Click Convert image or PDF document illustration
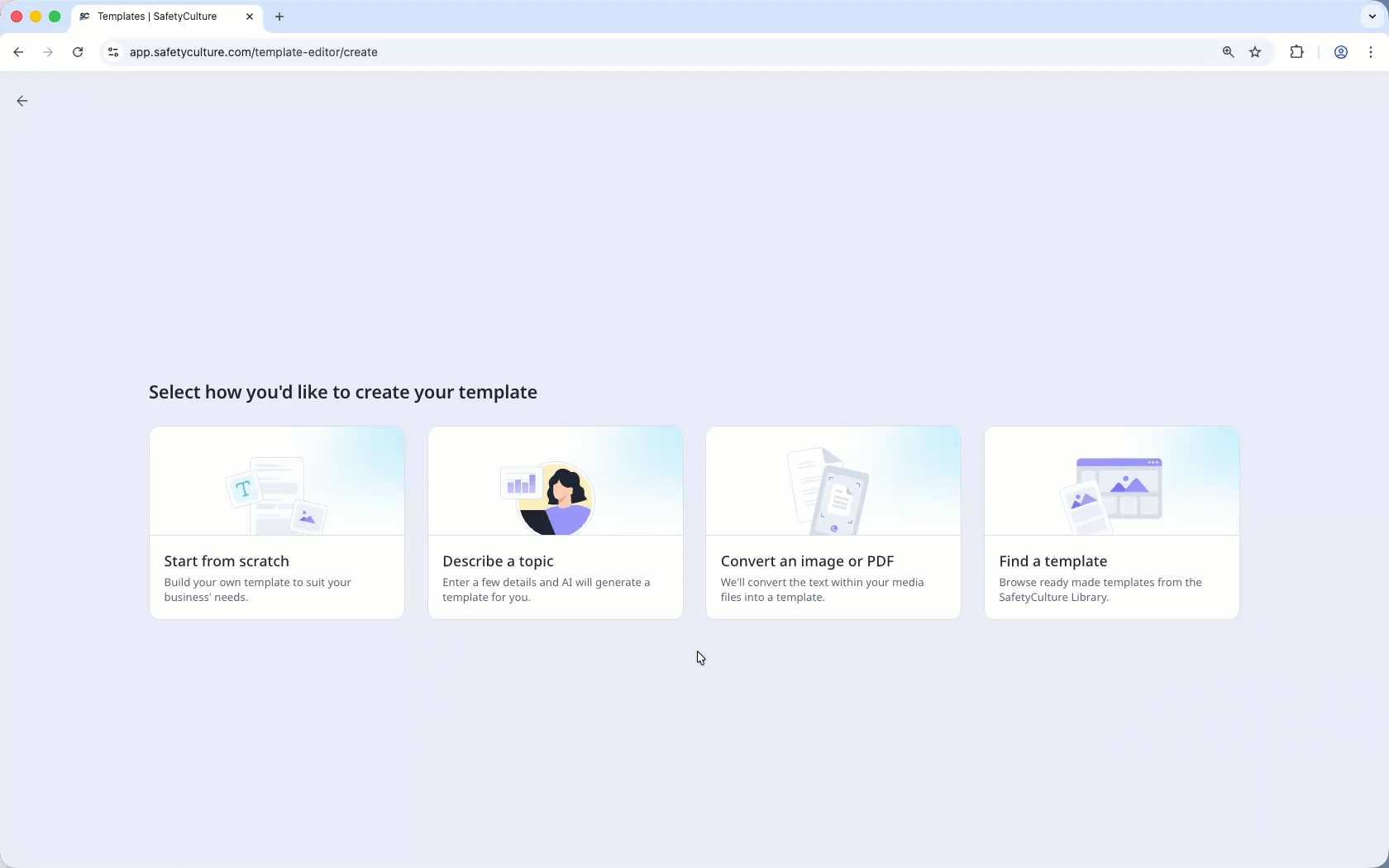The height and width of the screenshot is (868, 1389). (828, 491)
